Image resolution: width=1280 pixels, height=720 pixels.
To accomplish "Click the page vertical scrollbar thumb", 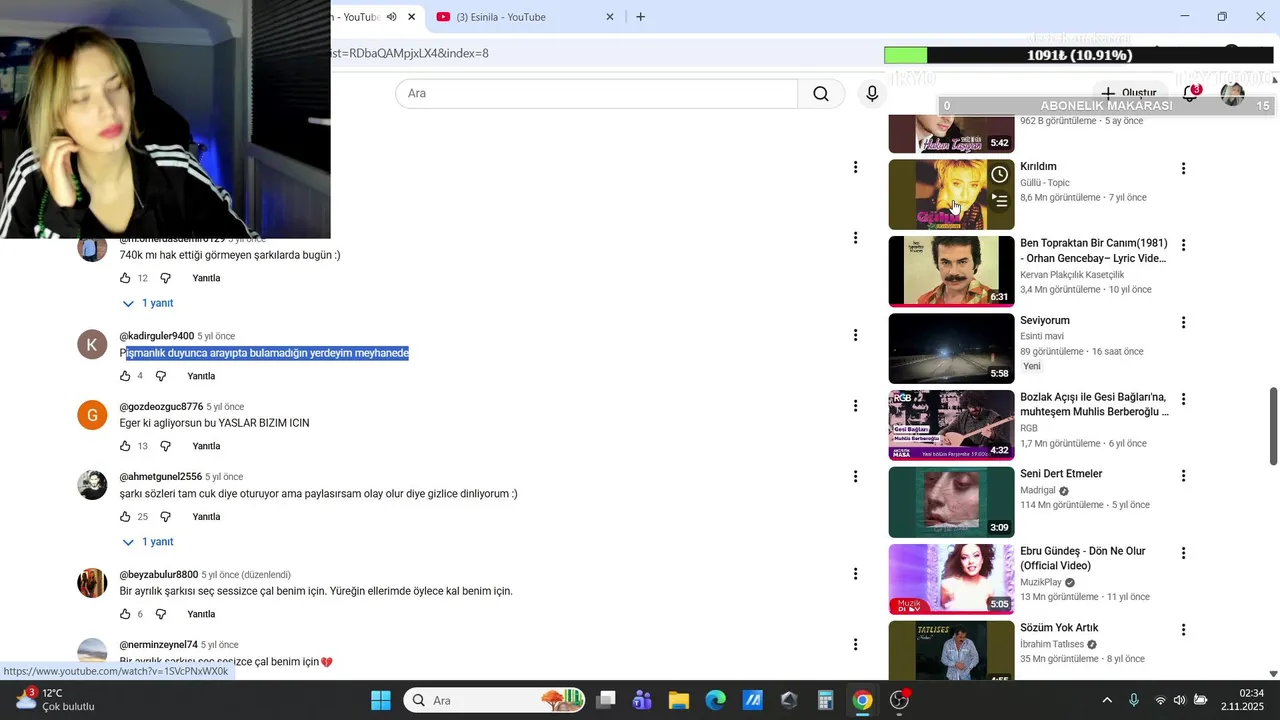I will pyautogui.click(x=1273, y=426).
